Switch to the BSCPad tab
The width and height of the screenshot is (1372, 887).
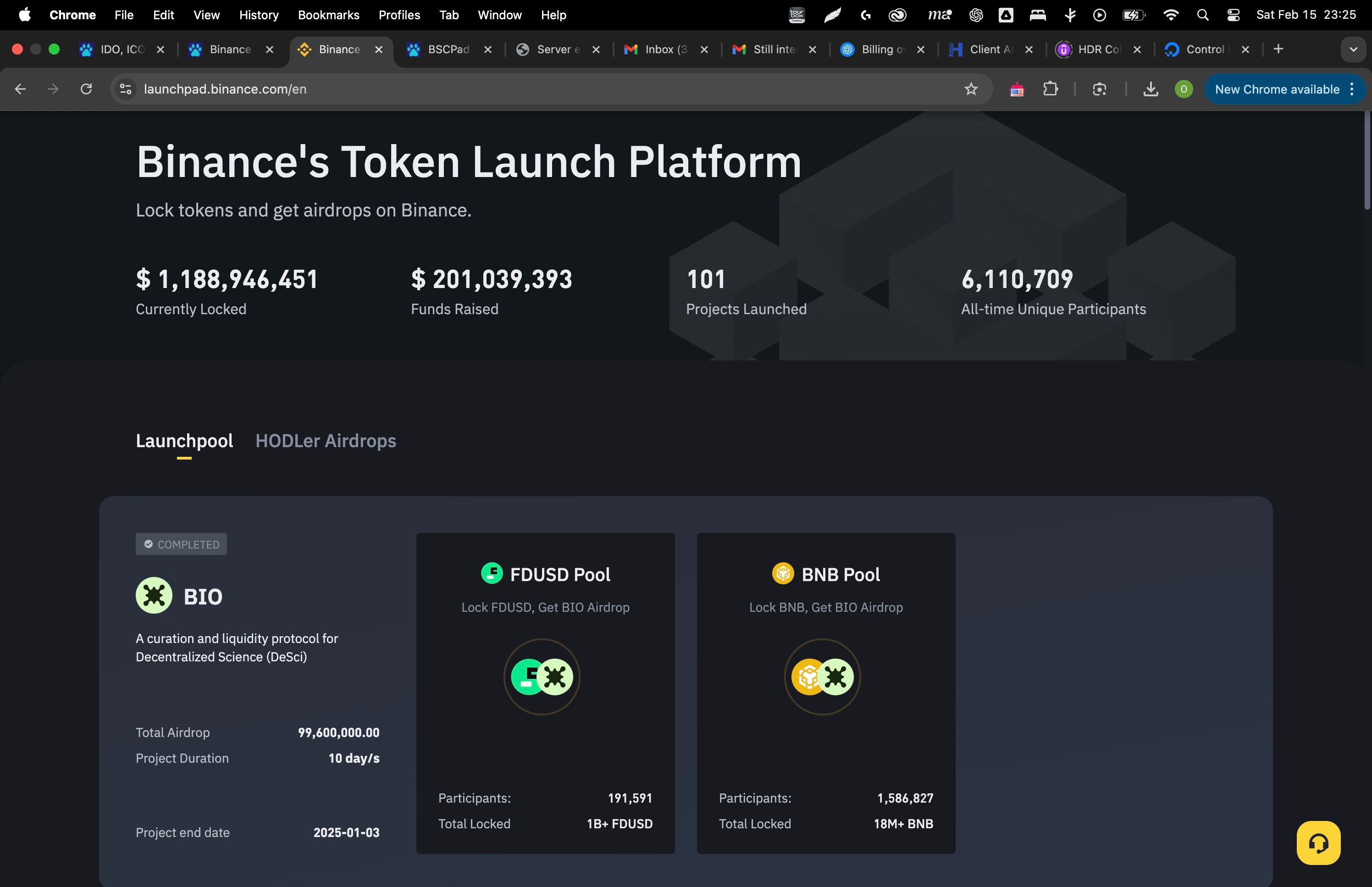click(448, 50)
